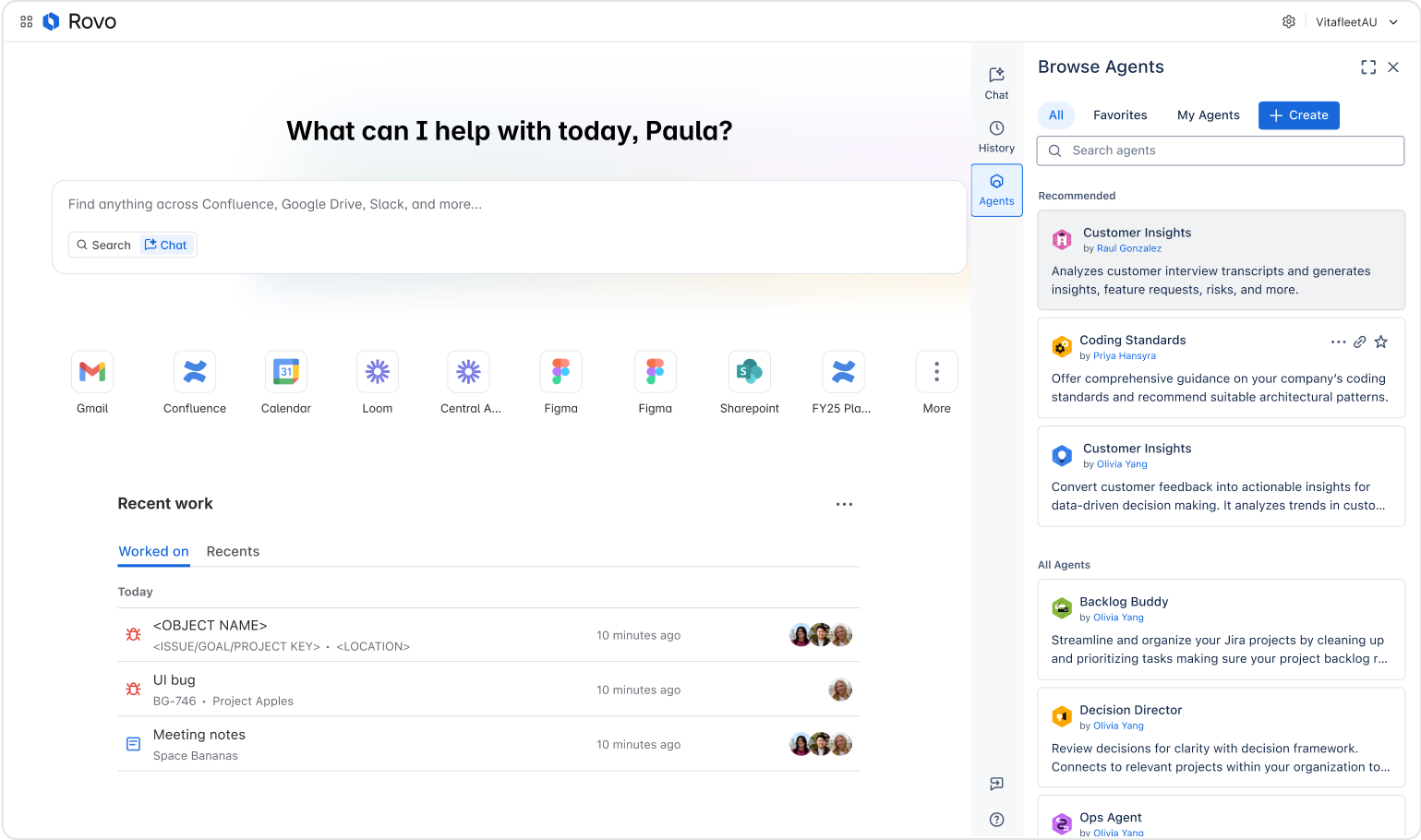Click the app switcher grid icon

pos(26,20)
